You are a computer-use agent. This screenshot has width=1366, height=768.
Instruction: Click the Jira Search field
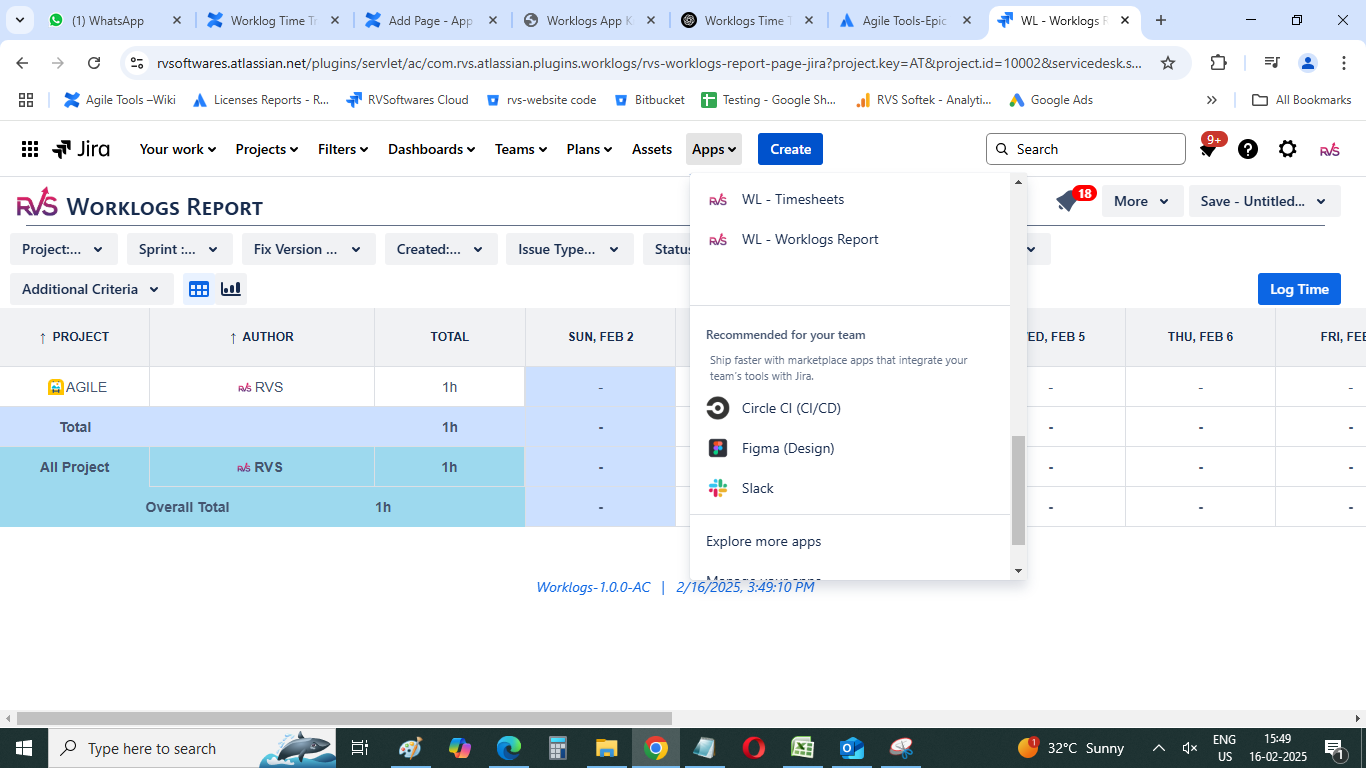click(x=1086, y=149)
